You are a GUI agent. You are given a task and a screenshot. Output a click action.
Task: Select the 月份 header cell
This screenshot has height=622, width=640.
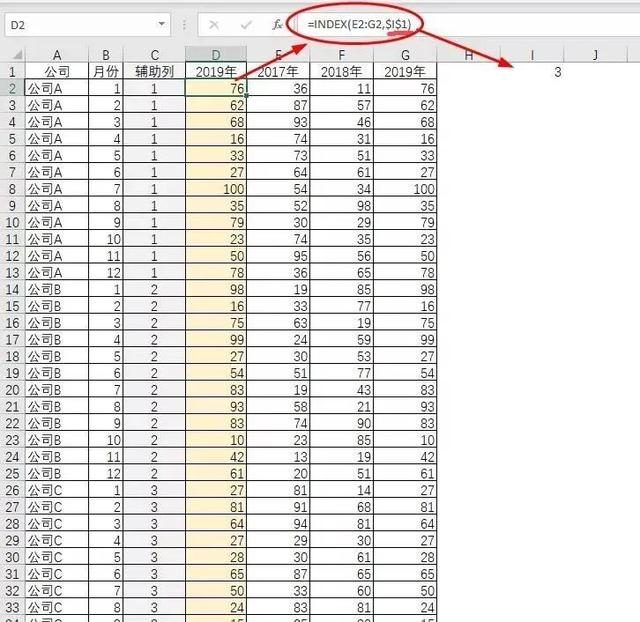(105, 72)
